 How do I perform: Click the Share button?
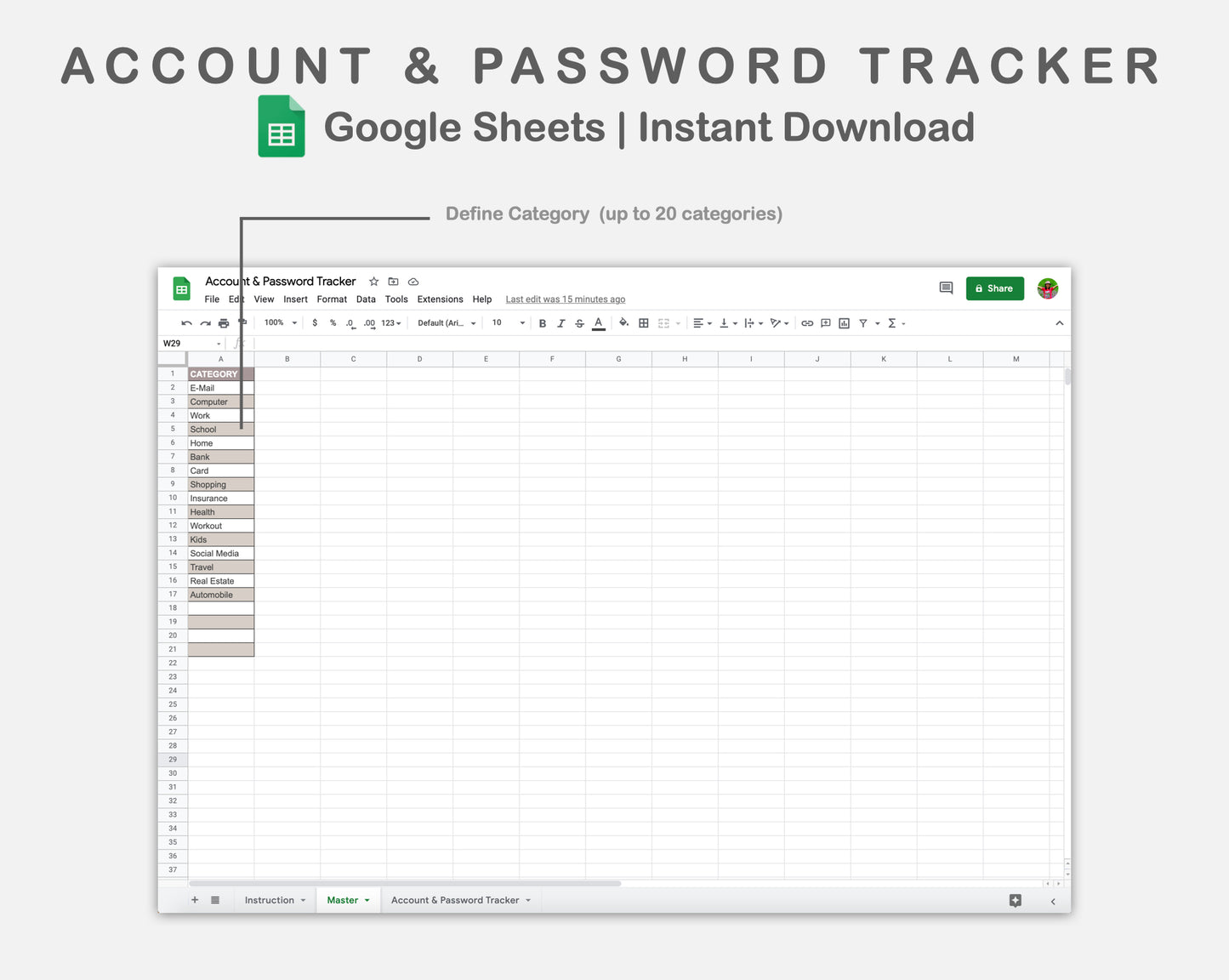pos(994,288)
